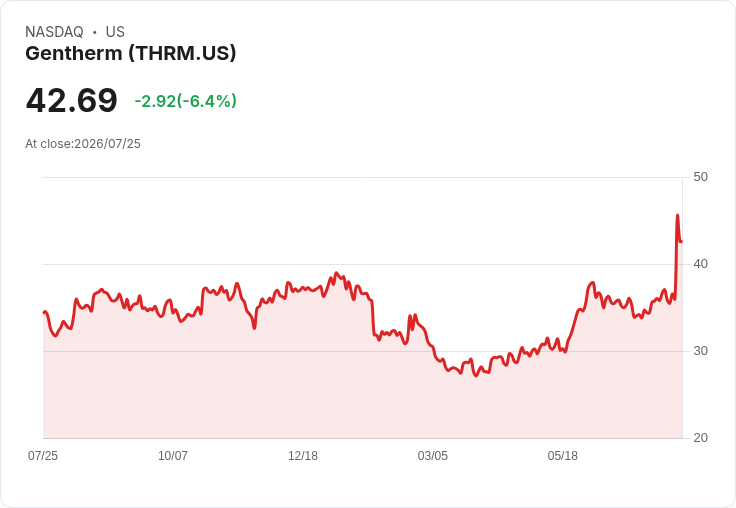Click the 20 y-axis price label

[700, 438]
